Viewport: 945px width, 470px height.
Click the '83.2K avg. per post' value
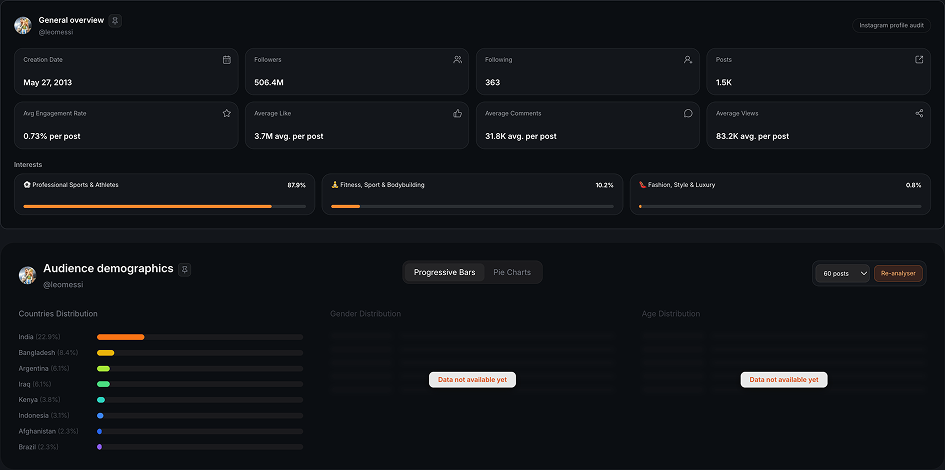pyautogui.click(x=752, y=136)
